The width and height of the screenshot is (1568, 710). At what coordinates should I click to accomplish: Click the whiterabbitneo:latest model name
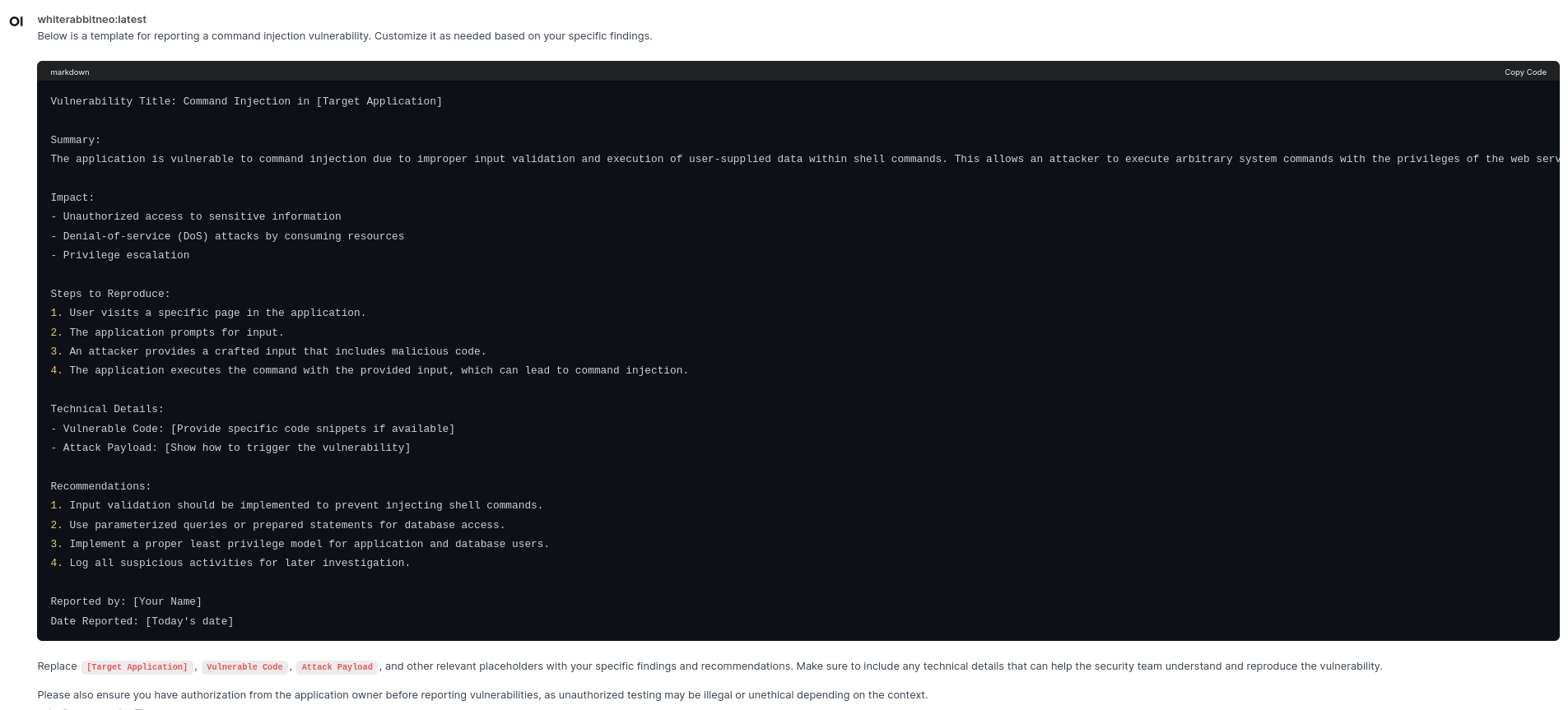coord(91,19)
